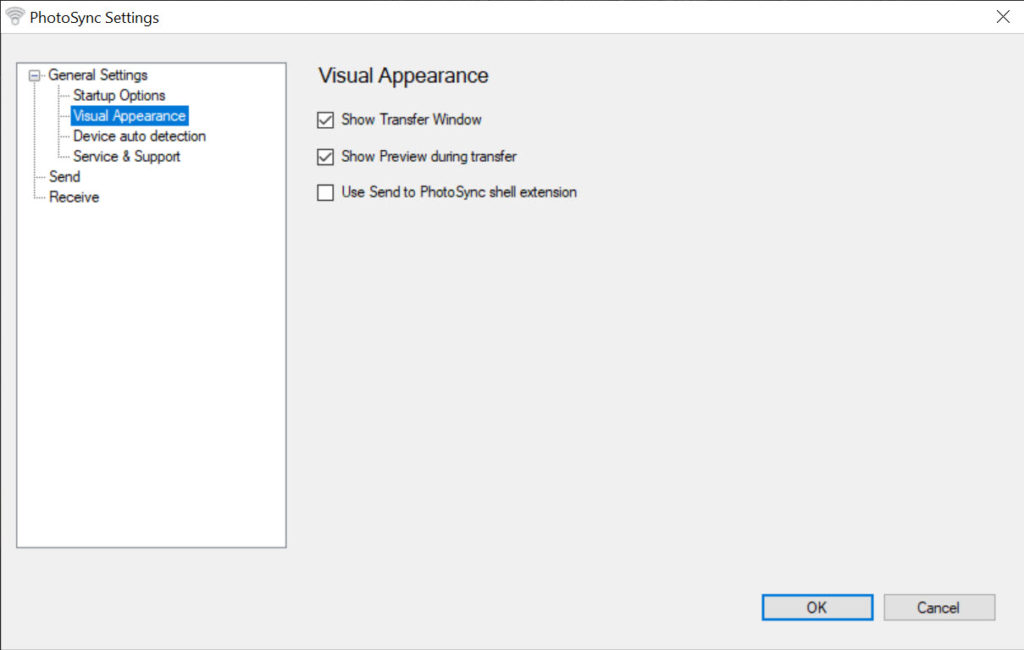The width and height of the screenshot is (1024, 650).
Task: Select Visual Appearance tree item
Action: click(x=129, y=116)
